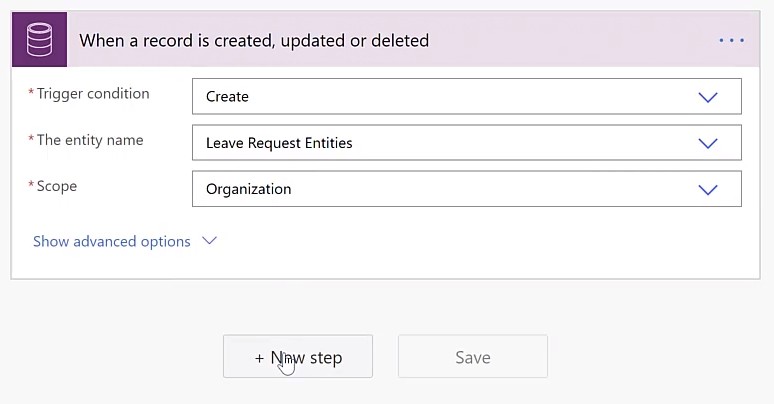Click the Trigger condition label
This screenshot has height=404, width=774.
tap(93, 93)
